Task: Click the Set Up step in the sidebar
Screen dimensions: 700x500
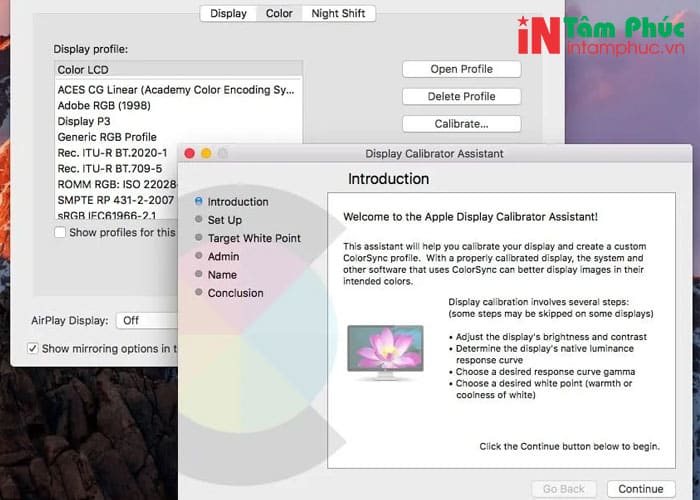Action: 225,220
